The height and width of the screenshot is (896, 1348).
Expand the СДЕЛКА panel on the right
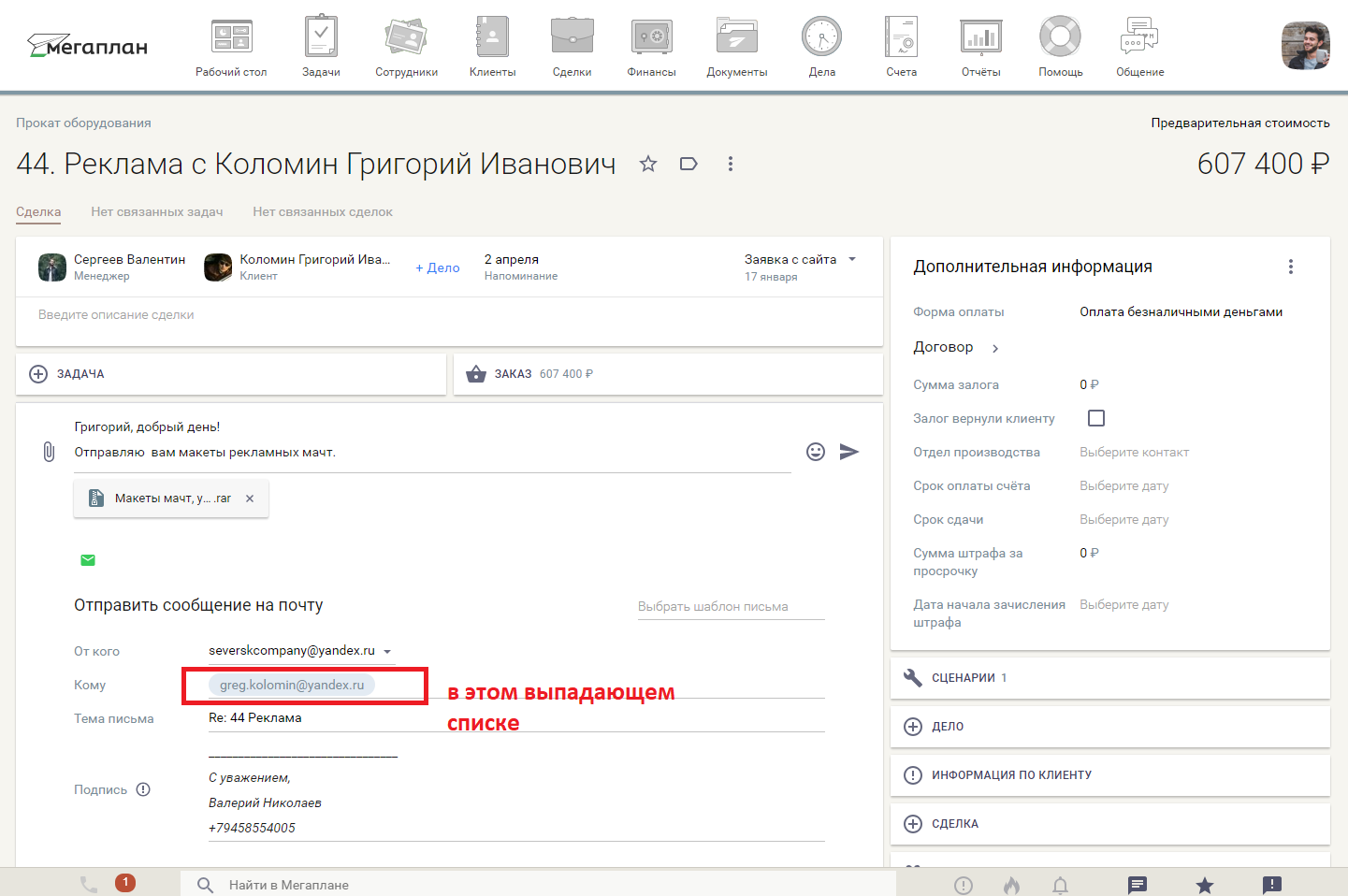point(1110,824)
